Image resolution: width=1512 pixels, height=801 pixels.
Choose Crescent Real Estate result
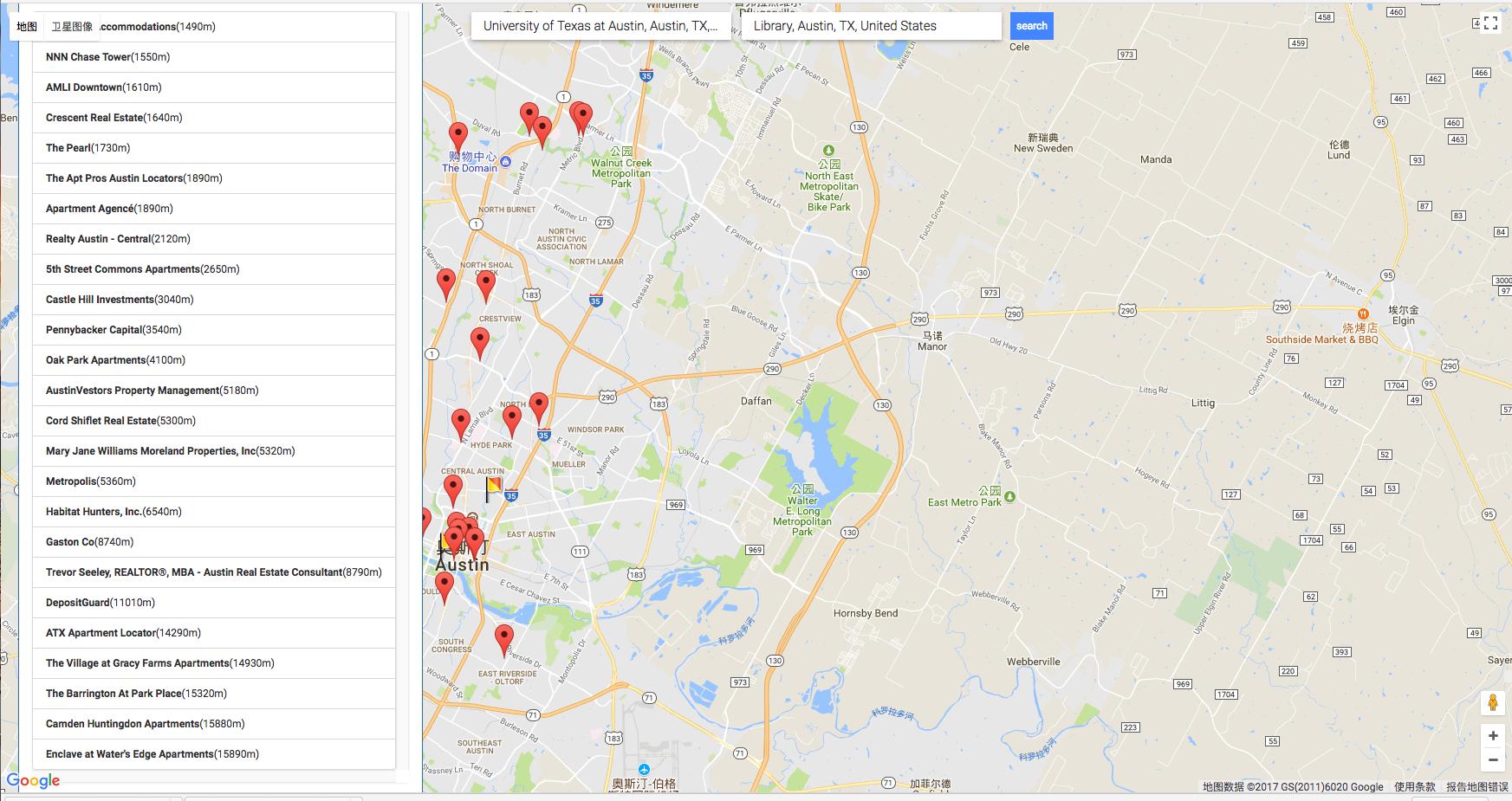pyautogui.click(x=214, y=118)
